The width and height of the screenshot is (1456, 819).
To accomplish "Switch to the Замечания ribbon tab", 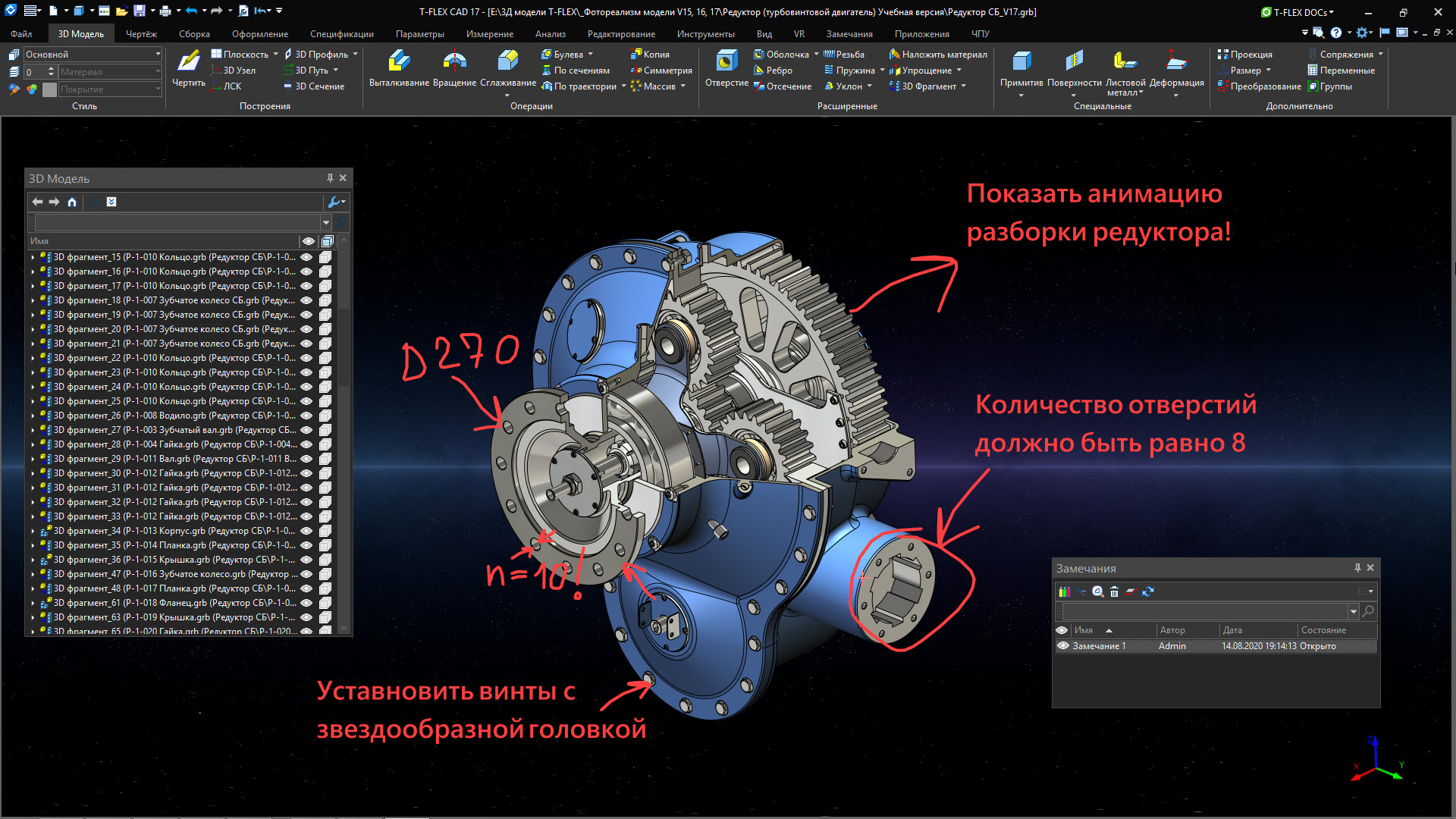I will point(849,34).
